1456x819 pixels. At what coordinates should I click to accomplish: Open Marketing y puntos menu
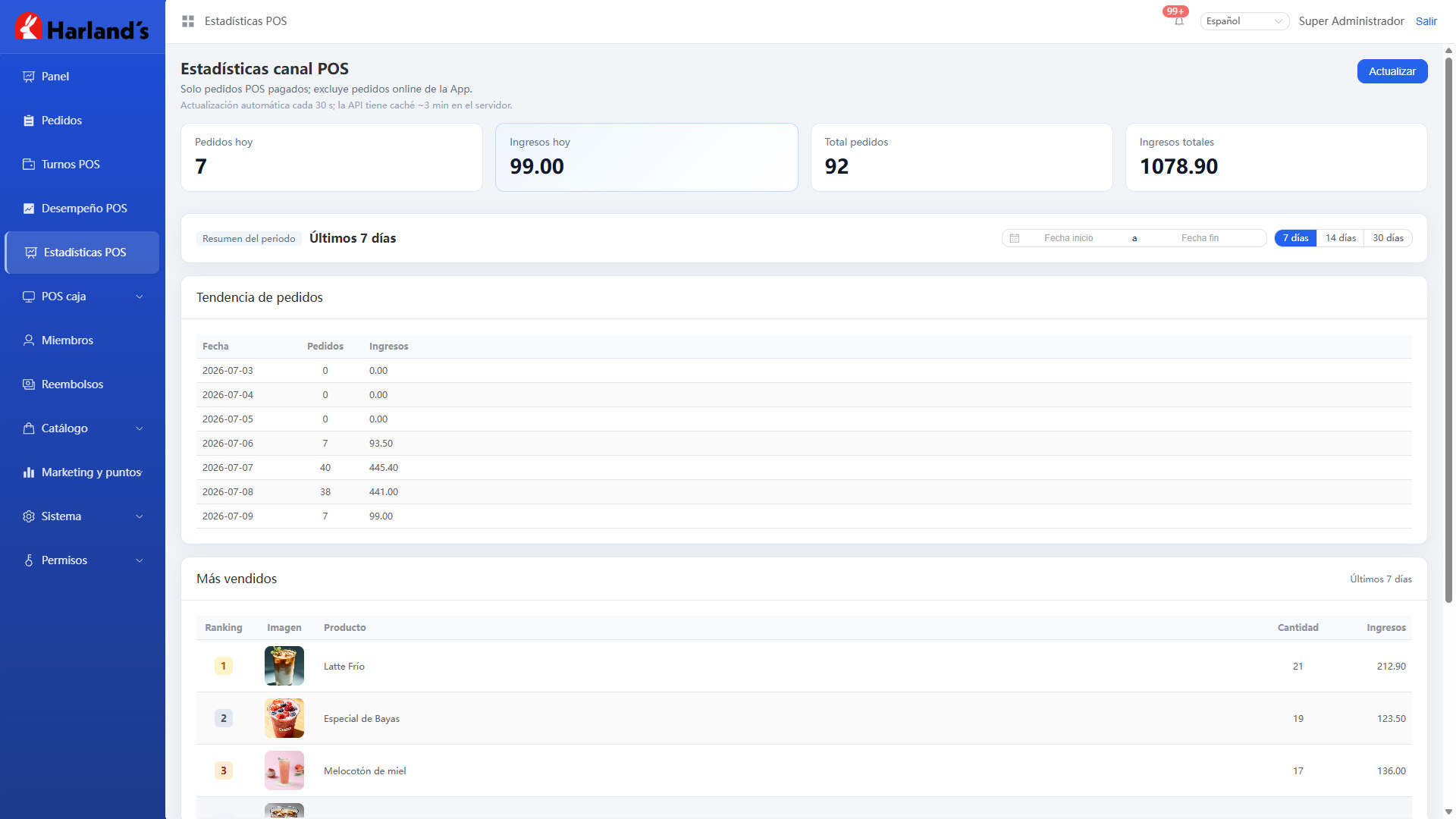tap(83, 472)
